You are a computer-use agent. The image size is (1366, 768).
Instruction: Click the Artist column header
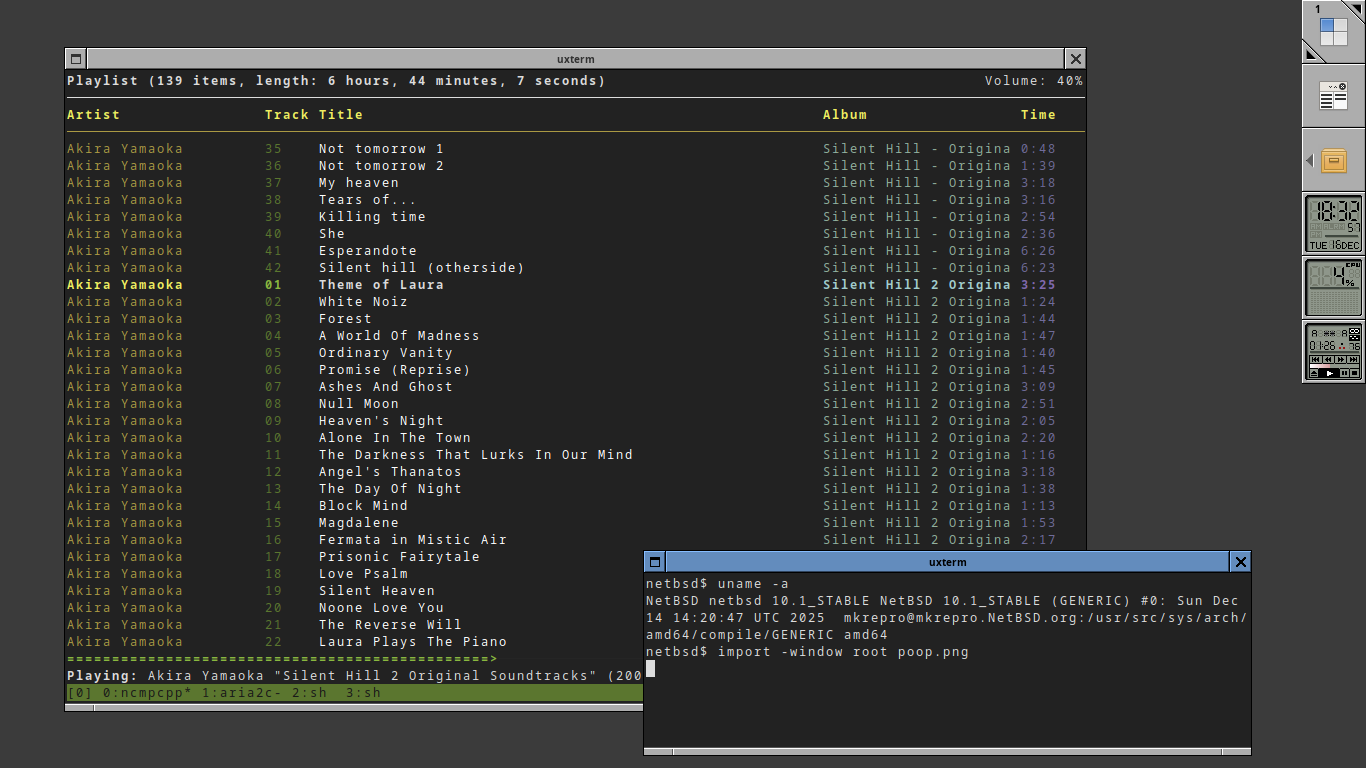click(93, 115)
